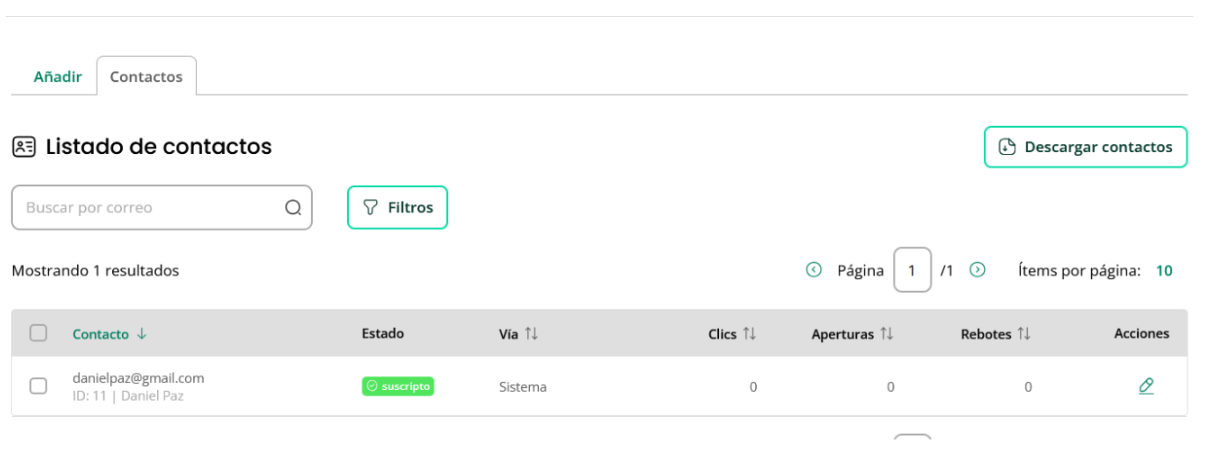The image size is (1205, 469).
Task: Click the page number input box
Action: [x=912, y=270]
